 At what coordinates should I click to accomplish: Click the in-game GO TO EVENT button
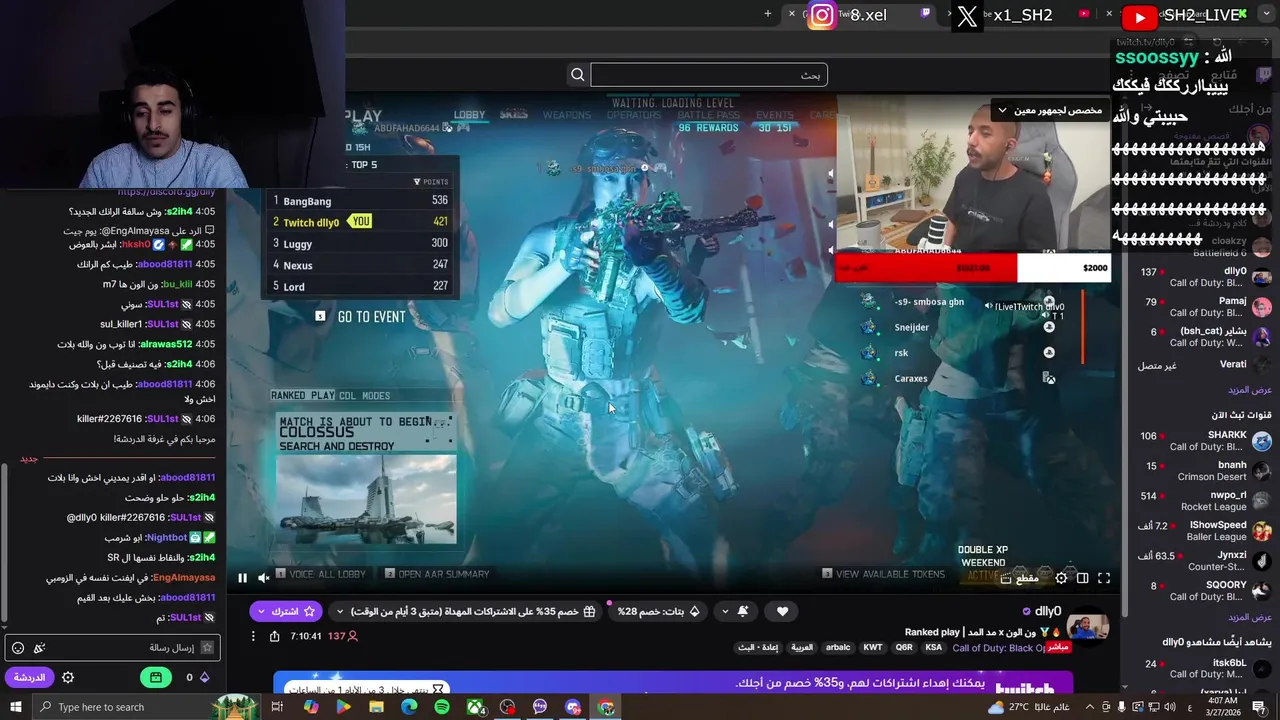[371, 317]
